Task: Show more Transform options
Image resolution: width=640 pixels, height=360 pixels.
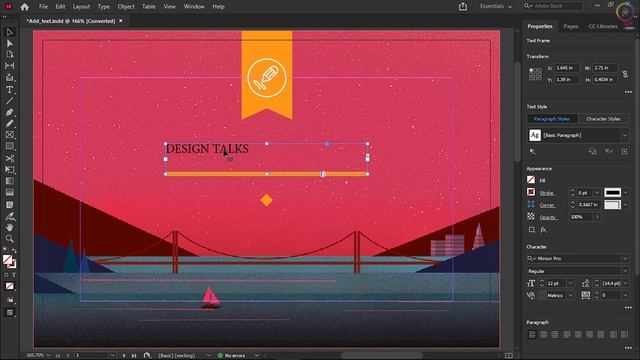Action: (628, 92)
